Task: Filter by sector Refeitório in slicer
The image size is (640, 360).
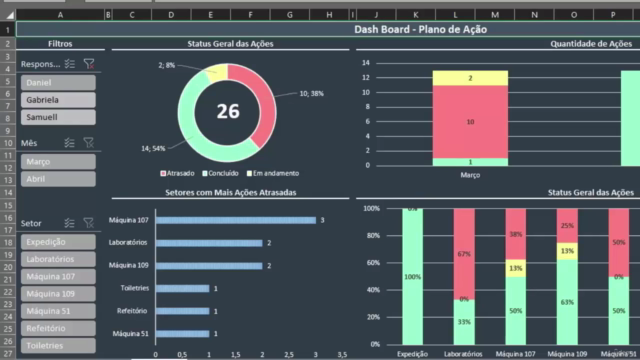Action: 58,328
